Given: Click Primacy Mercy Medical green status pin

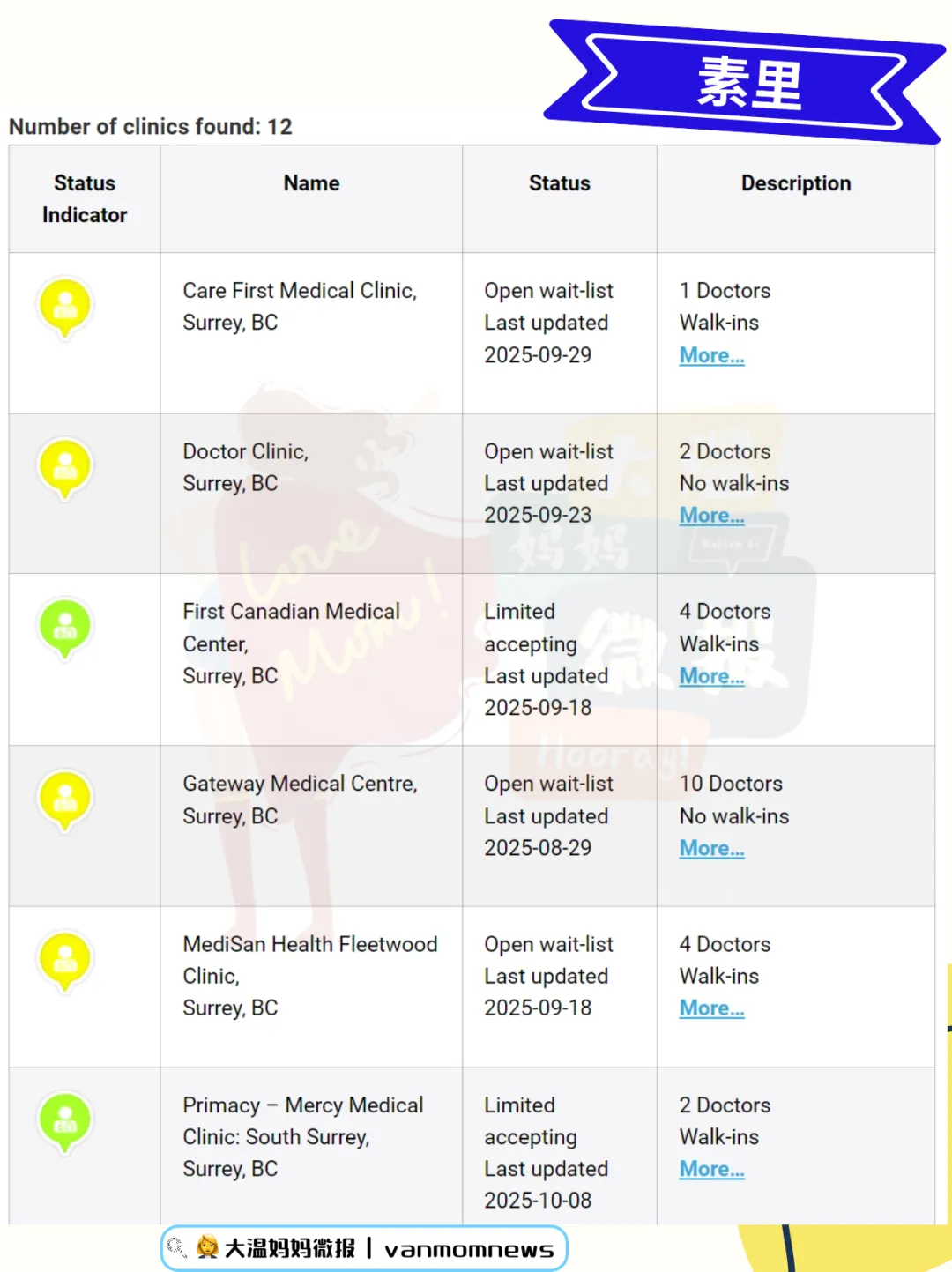Looking at the screenshot, I should point(65,1121).
